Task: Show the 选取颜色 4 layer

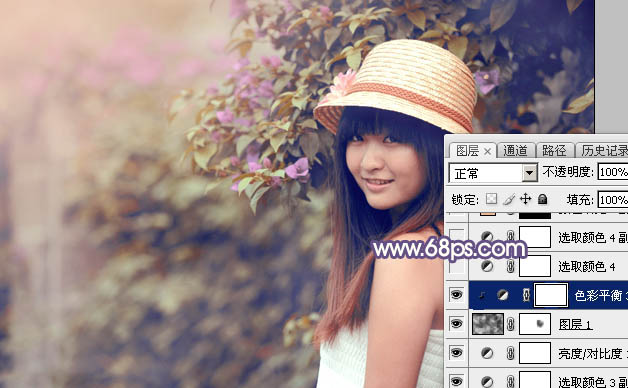Action: (x=457, y=266)
